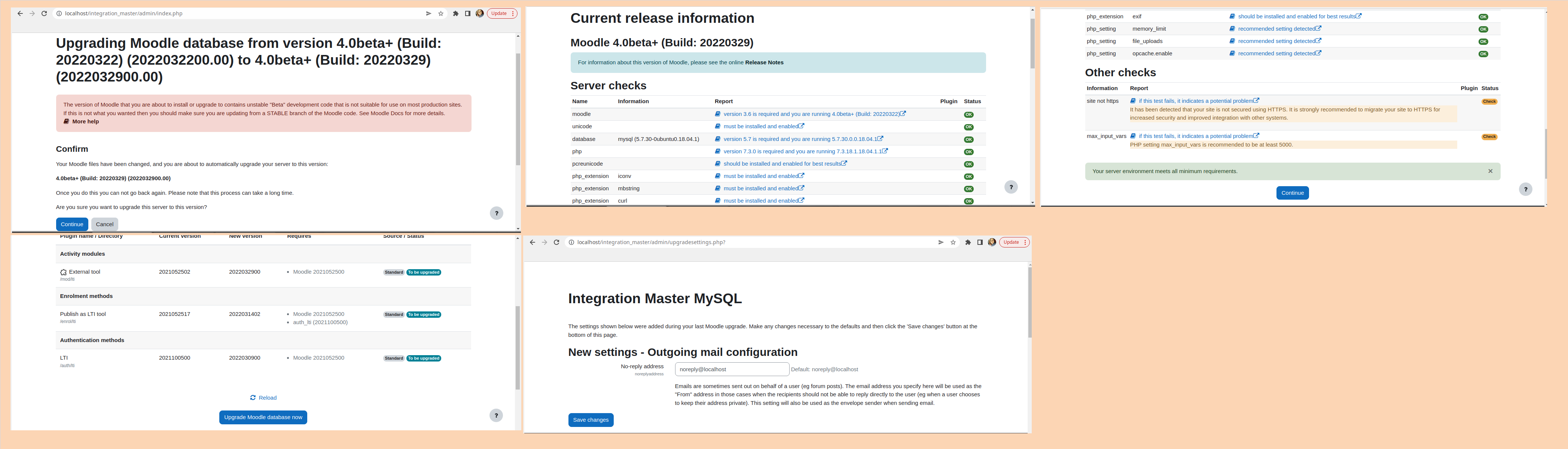Open database version 5.7 required report link
Image resolution: width=1568 pixels, height=449 pixels.
coord(799,139)
